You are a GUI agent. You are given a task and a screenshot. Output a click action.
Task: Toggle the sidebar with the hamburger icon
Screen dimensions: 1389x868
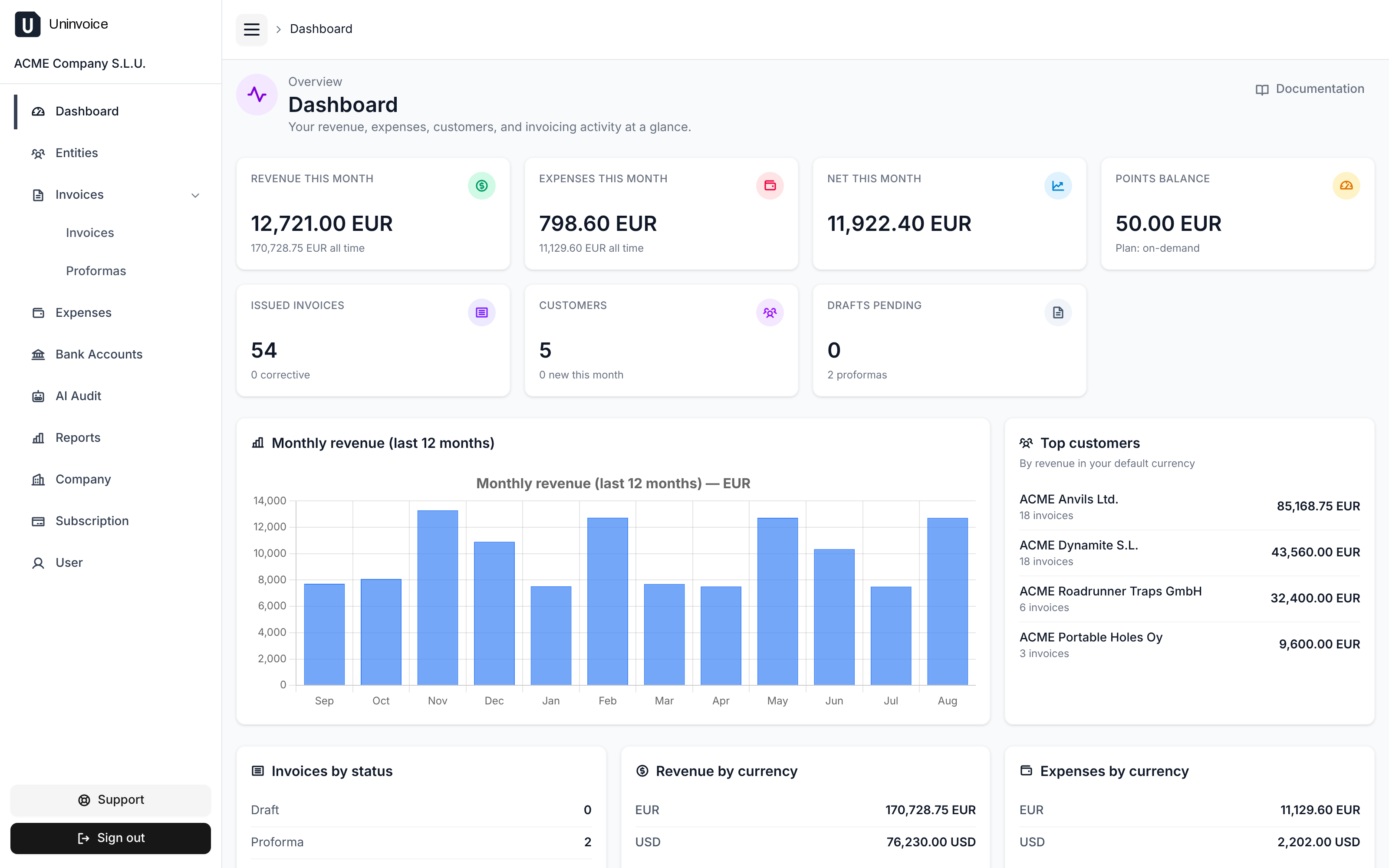251,29
